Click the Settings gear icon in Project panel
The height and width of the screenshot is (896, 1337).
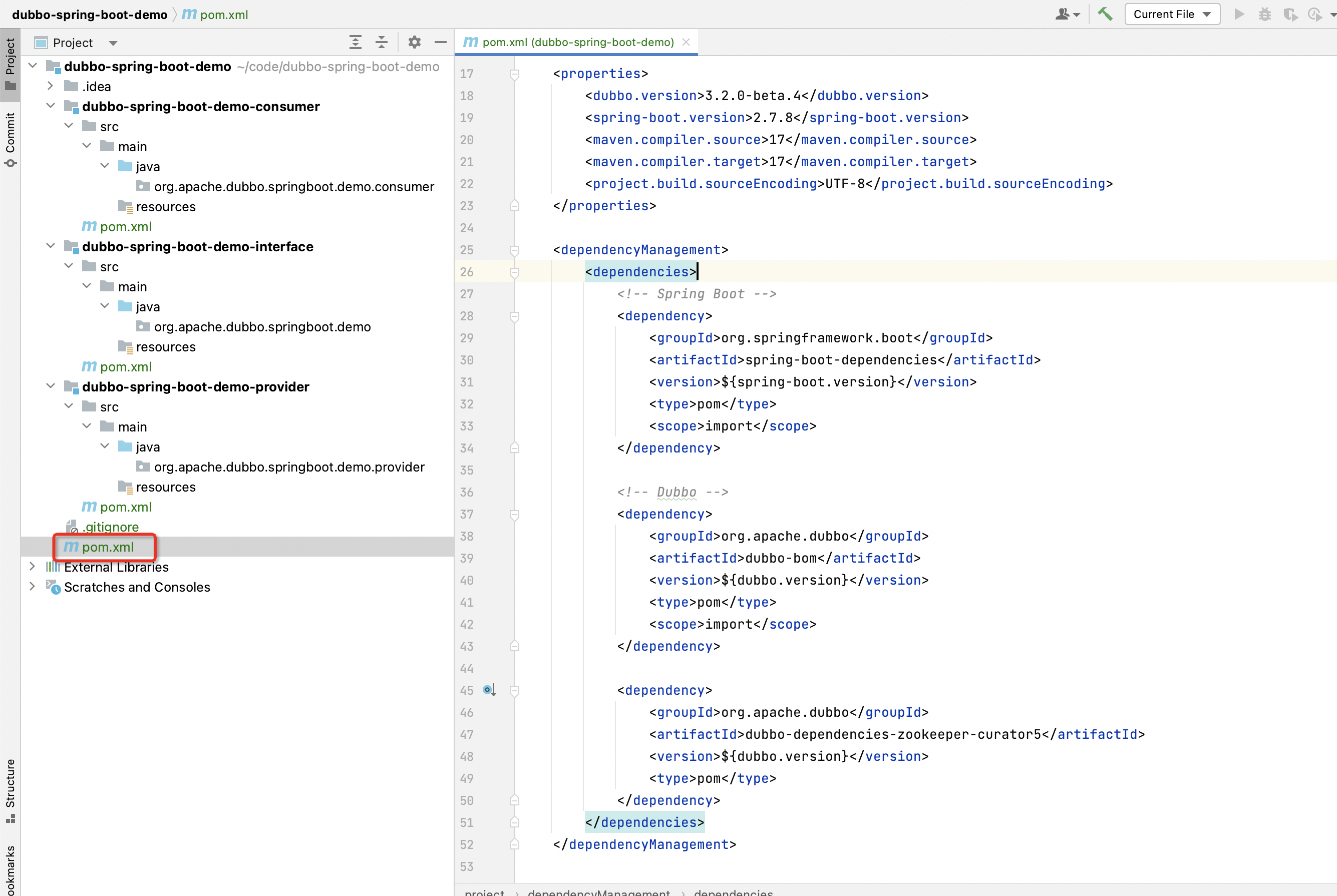click(x=415, y=42)
